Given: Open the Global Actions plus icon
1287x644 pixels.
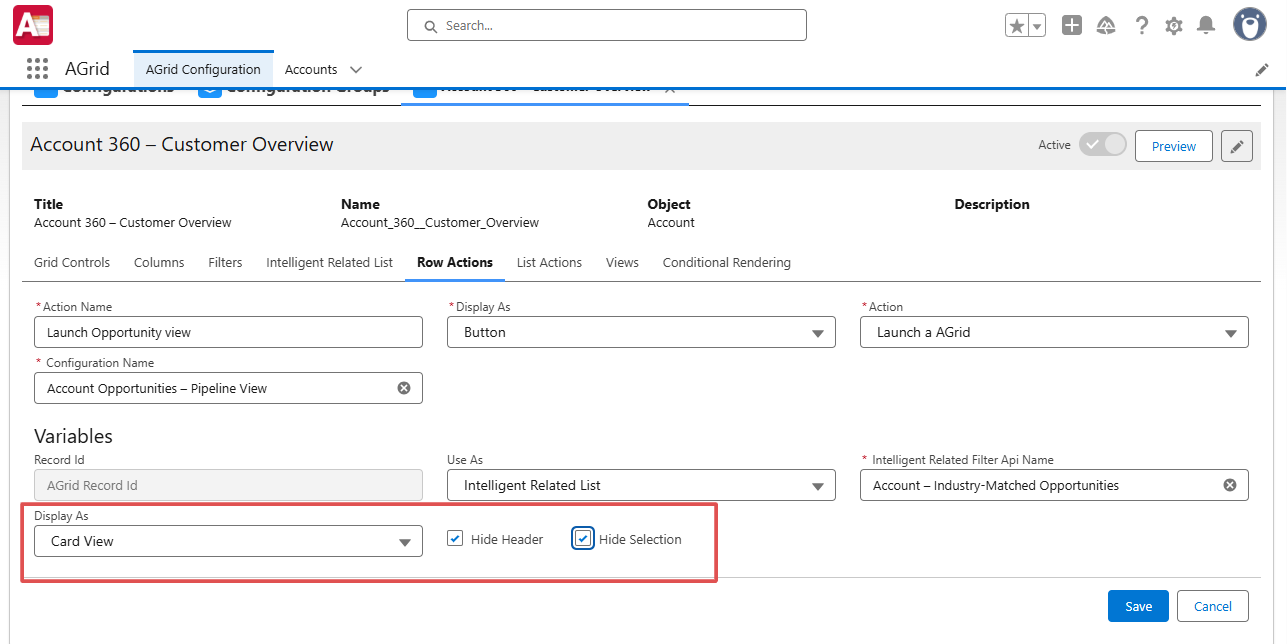Looking at the screenshot, I should pyautogui.click(x=1072, y=26).
